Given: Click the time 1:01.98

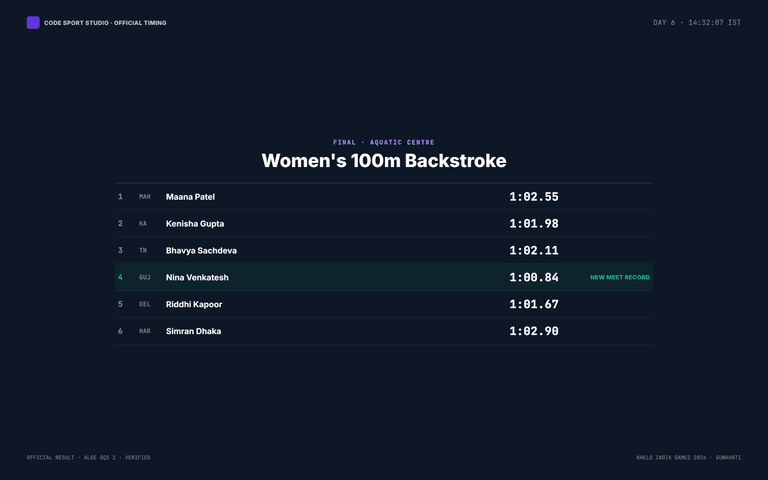Looking at the screenshot, I should pyautogui.click(x=534, y=224).
